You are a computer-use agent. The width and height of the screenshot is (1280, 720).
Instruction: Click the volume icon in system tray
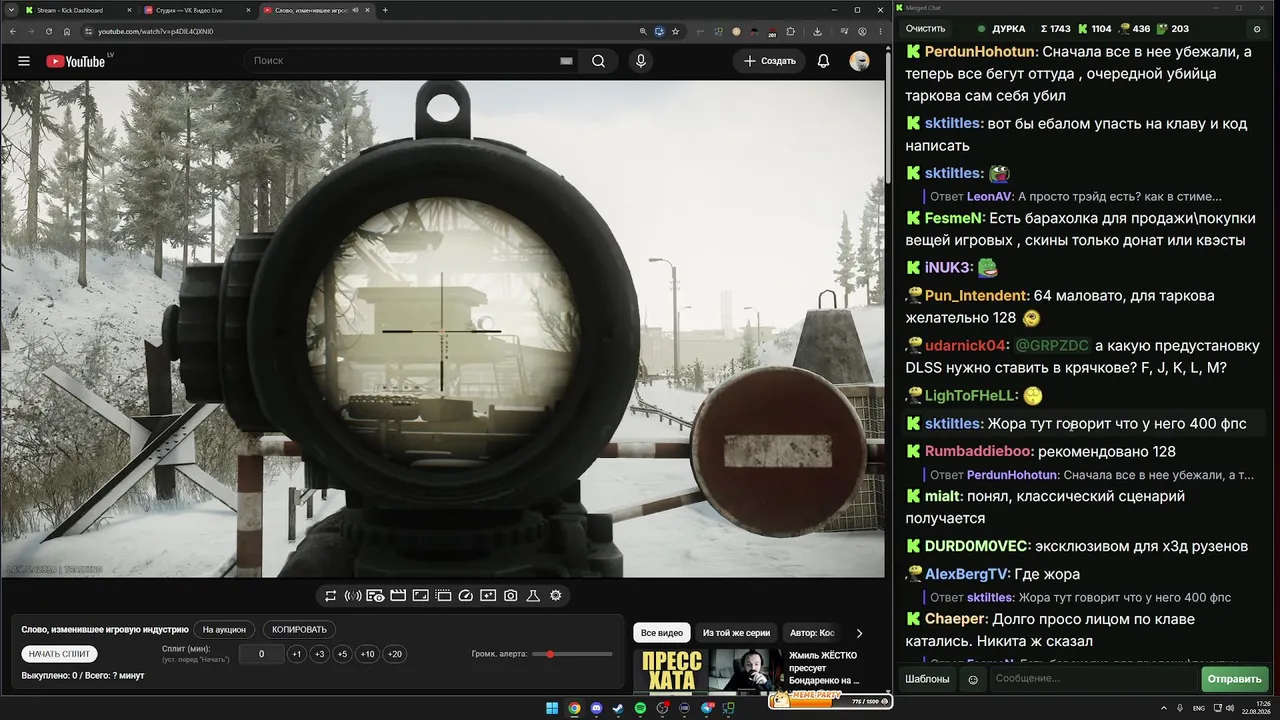[x=1229, y=708]
